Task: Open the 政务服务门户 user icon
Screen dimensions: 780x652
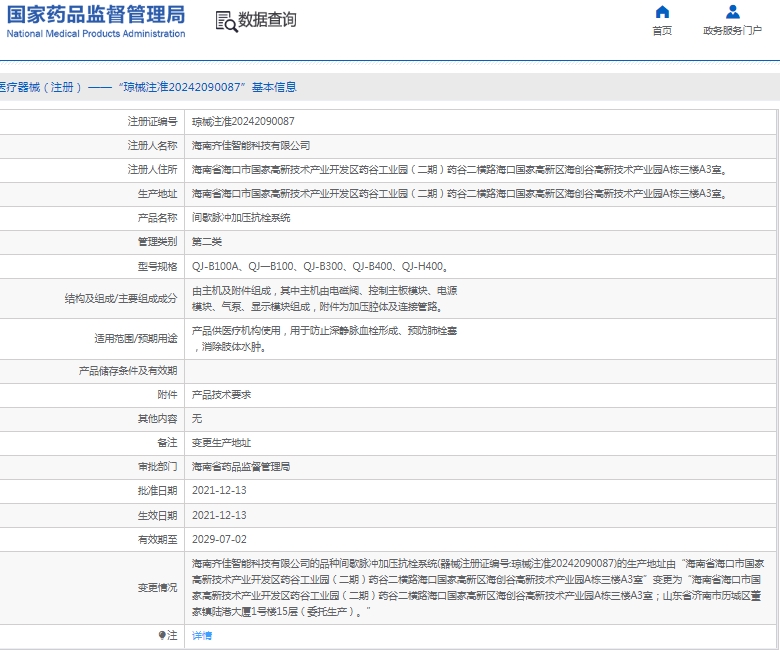Action: pos(732,11)
